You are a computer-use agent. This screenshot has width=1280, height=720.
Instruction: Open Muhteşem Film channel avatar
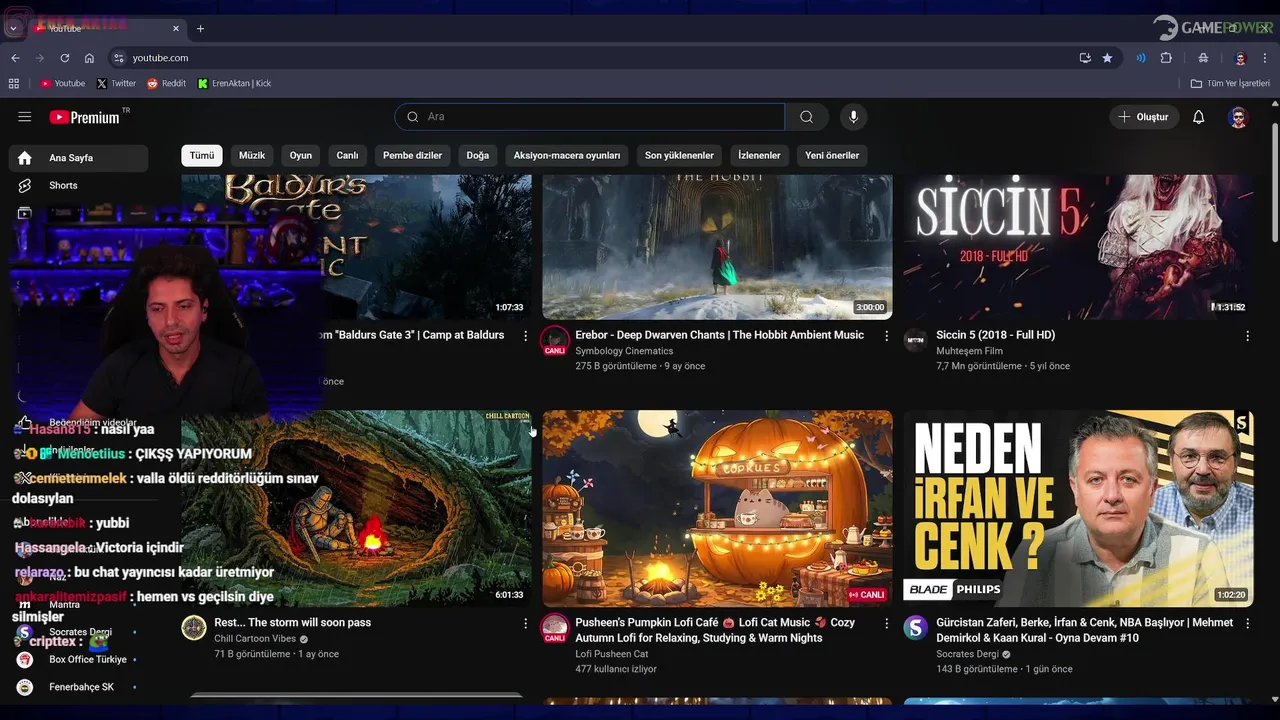(916, 341)
